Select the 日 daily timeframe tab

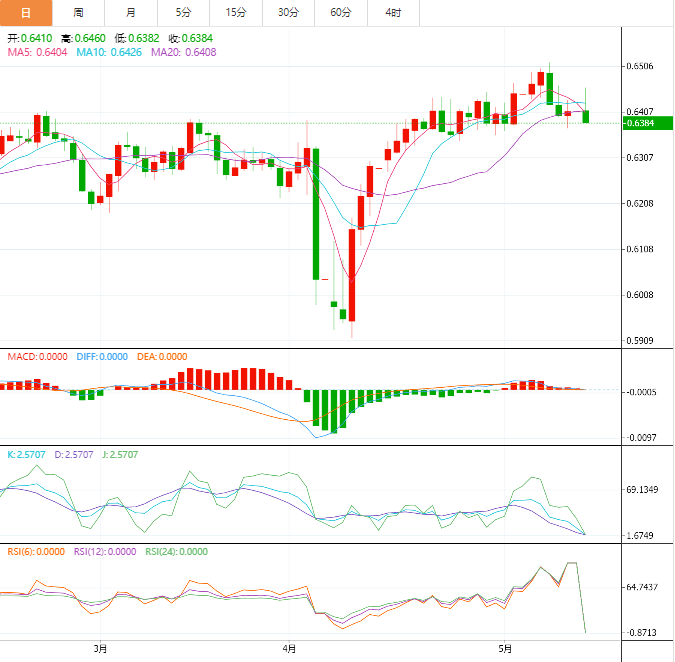[26, 13]
